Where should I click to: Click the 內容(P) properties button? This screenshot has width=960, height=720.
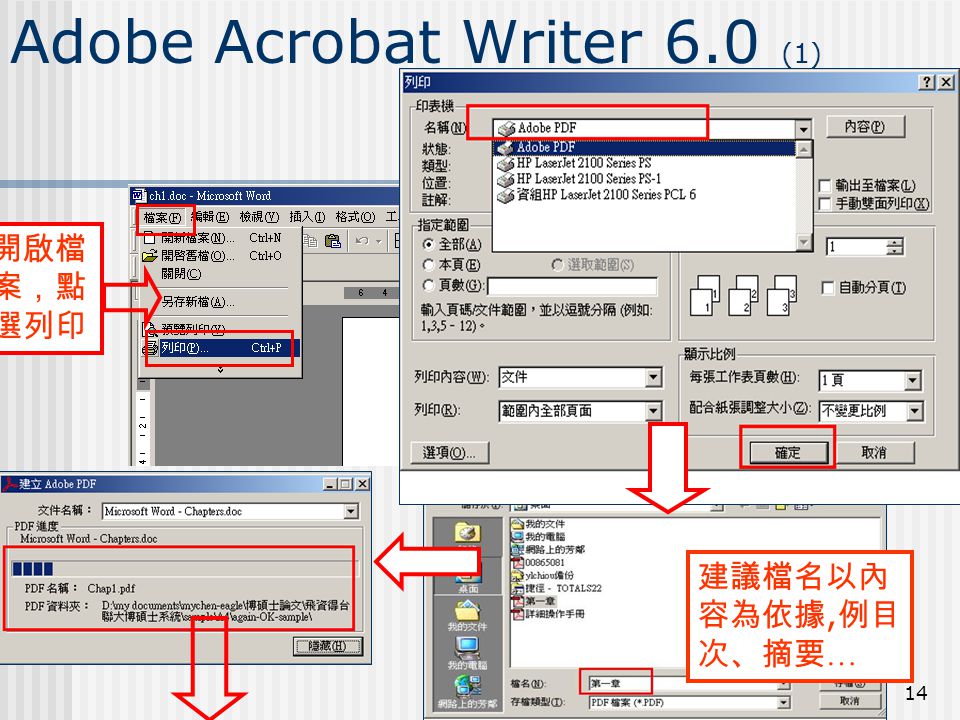point(864,127)
